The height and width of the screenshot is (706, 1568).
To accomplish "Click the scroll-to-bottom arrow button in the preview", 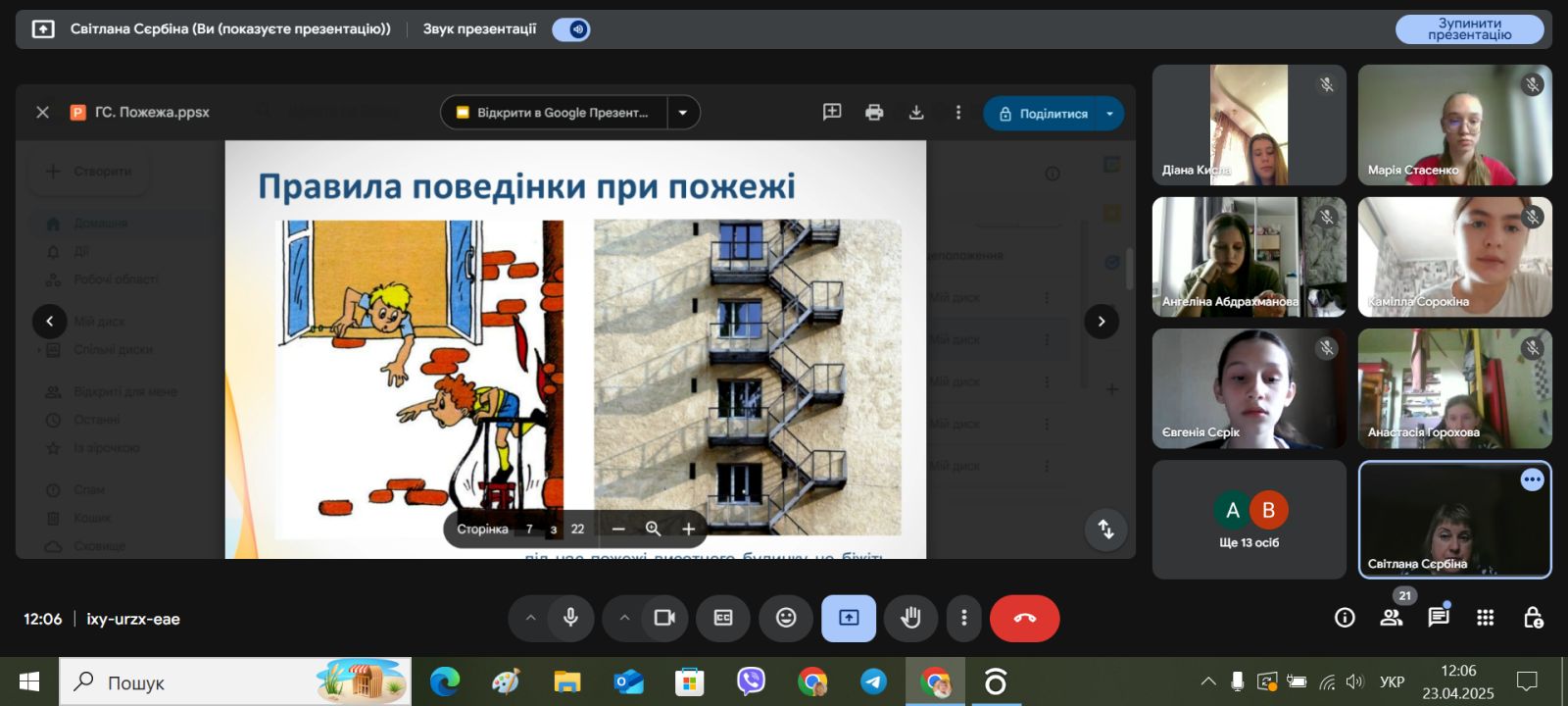I will pyautogui.click(x=1105, y=529).
